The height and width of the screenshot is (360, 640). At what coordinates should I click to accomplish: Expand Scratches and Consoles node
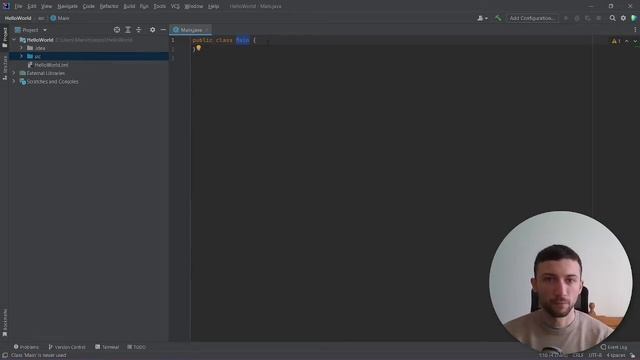14,82
